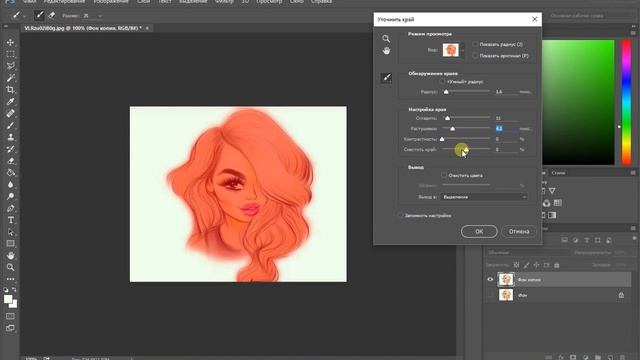Select the Path Selection tool
This screenshot has width=640, height=360.
11,232
